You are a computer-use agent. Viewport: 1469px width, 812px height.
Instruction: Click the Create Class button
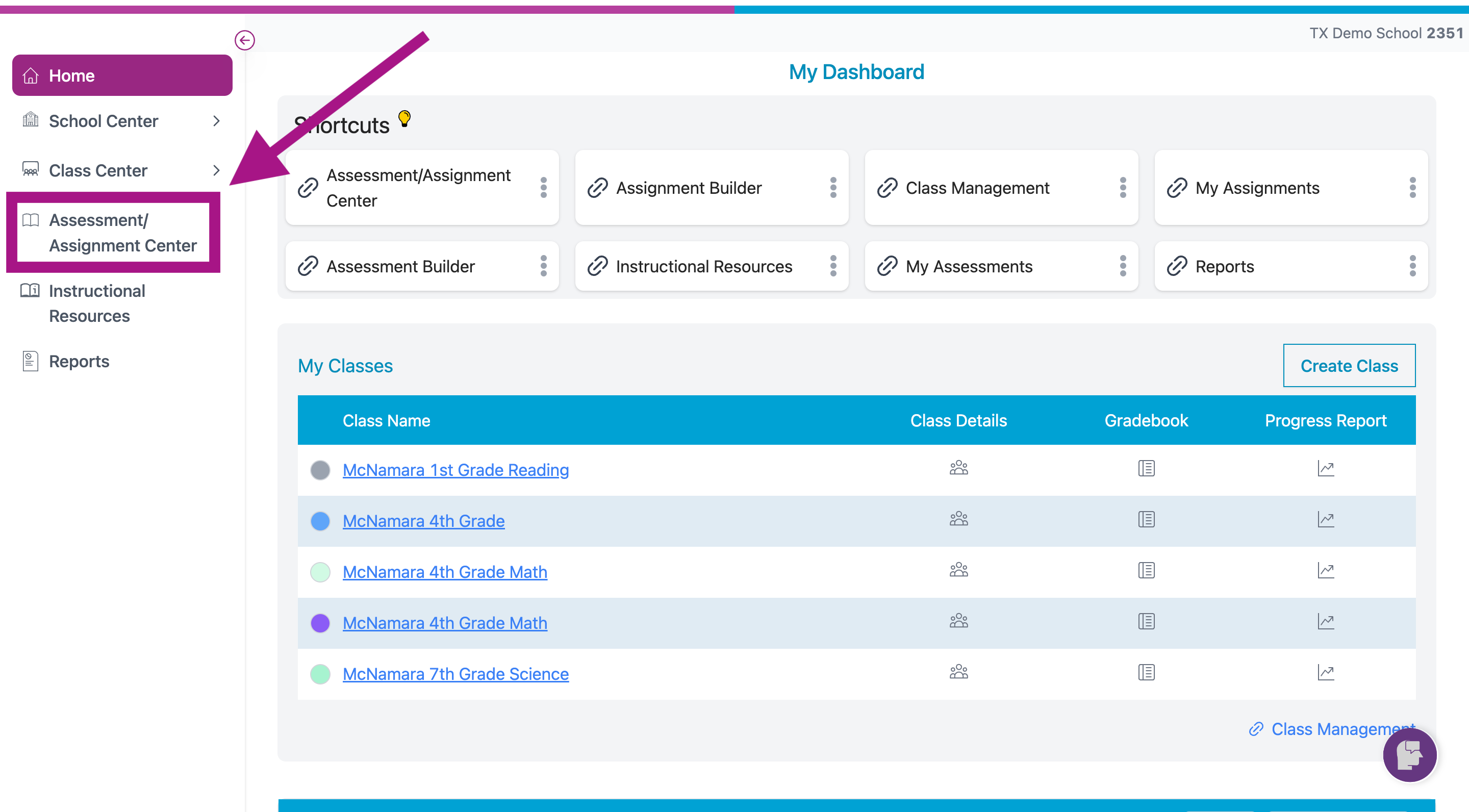click(x=1349, y=366)
